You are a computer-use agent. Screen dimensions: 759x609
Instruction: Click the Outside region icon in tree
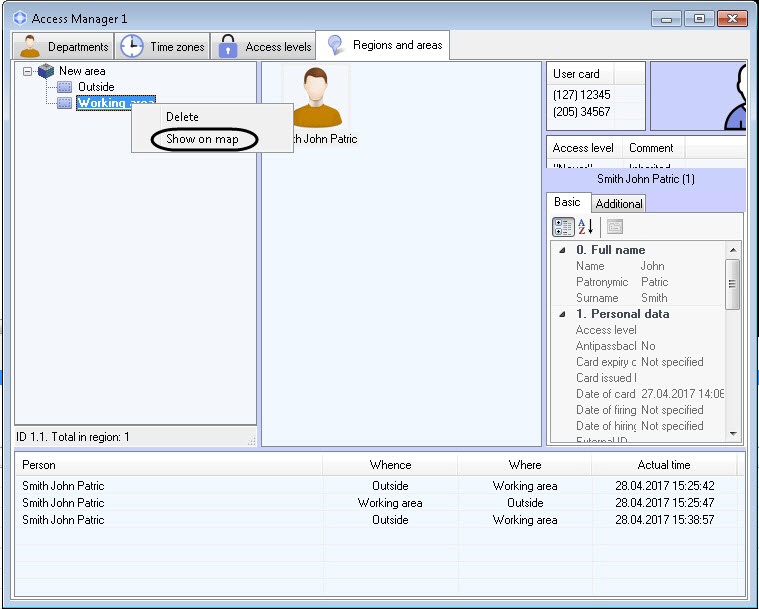(x=65, y=87)
